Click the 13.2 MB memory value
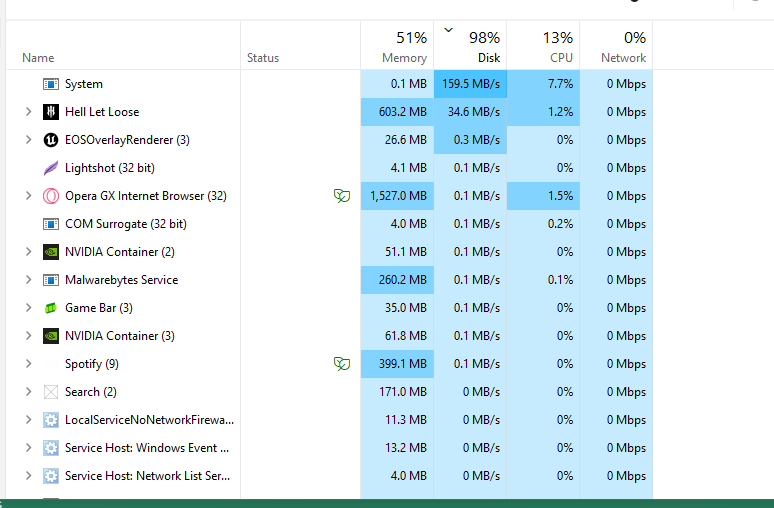The width and height of the screenshot is (774, 508). pos(406,448)
